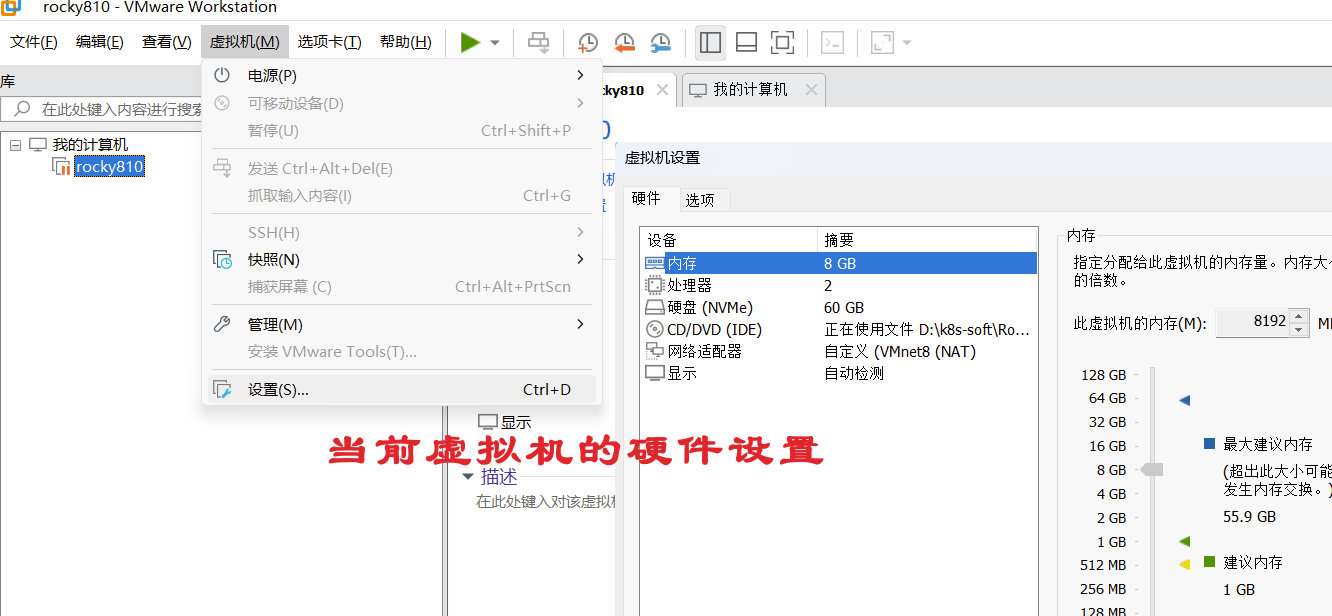Image resolution: width=1332 pixels, height=616 pixels.
Task: Open the 选项卡(T) menu
Action: coord(330,42)
